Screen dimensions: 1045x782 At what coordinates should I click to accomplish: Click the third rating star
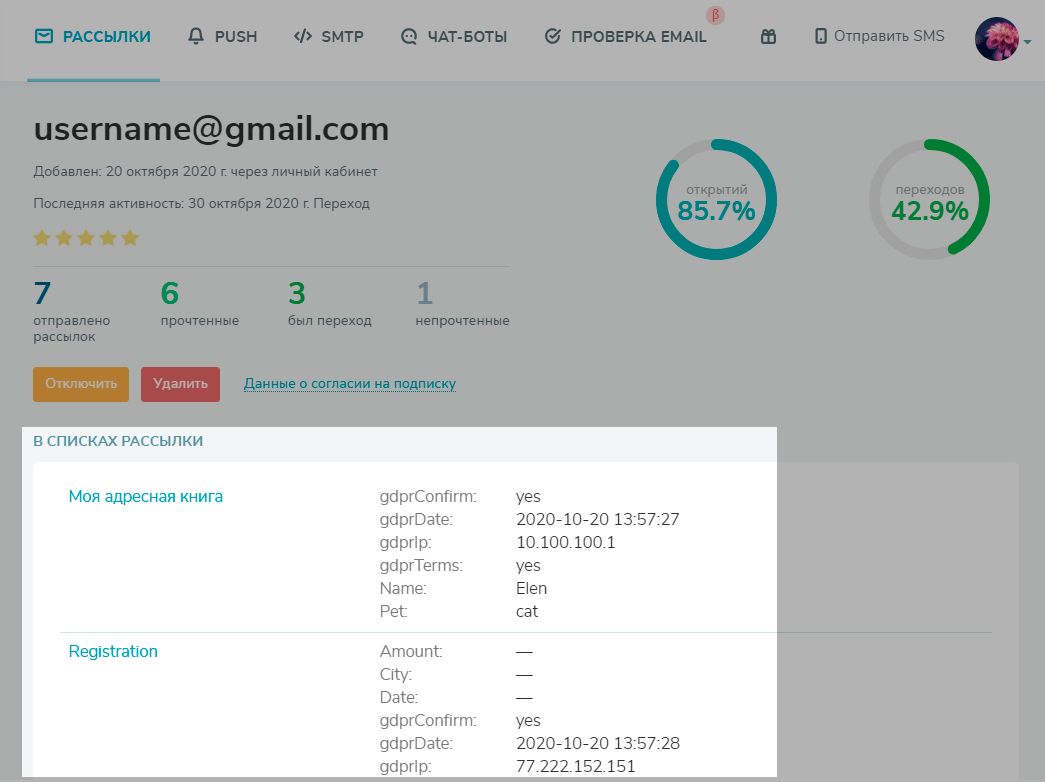click(86, 237)
